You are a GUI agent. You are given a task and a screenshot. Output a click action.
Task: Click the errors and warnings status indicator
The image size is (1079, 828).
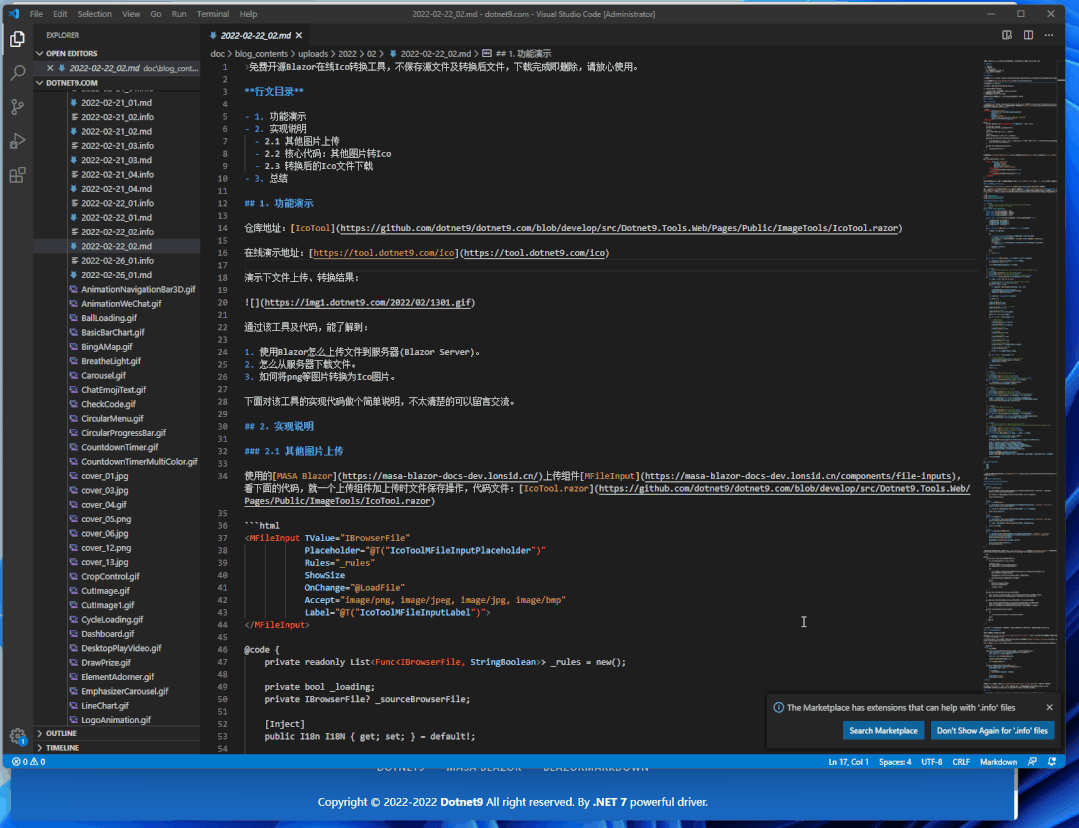28,762
